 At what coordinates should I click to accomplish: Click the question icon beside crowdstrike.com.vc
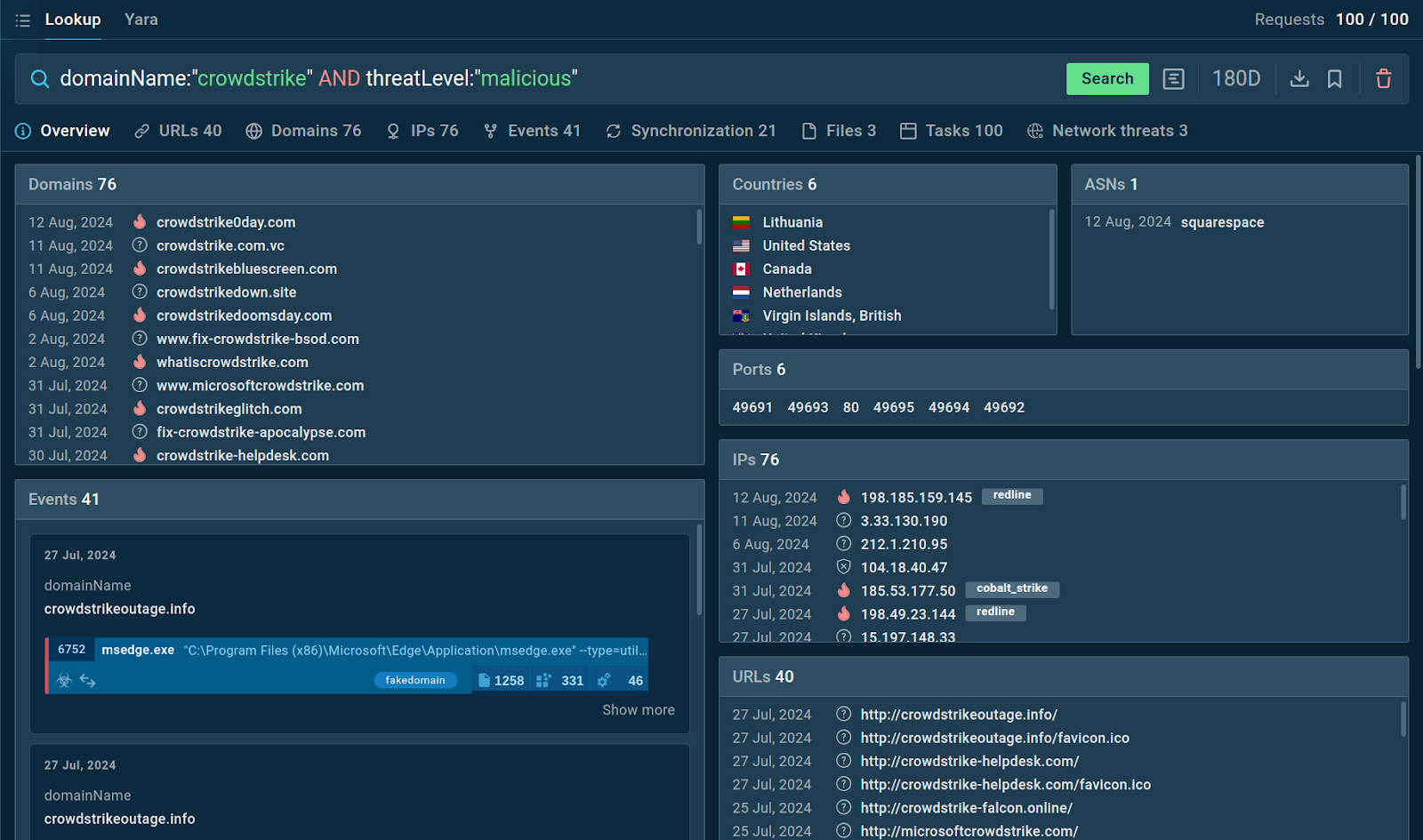tap(140, 245)
